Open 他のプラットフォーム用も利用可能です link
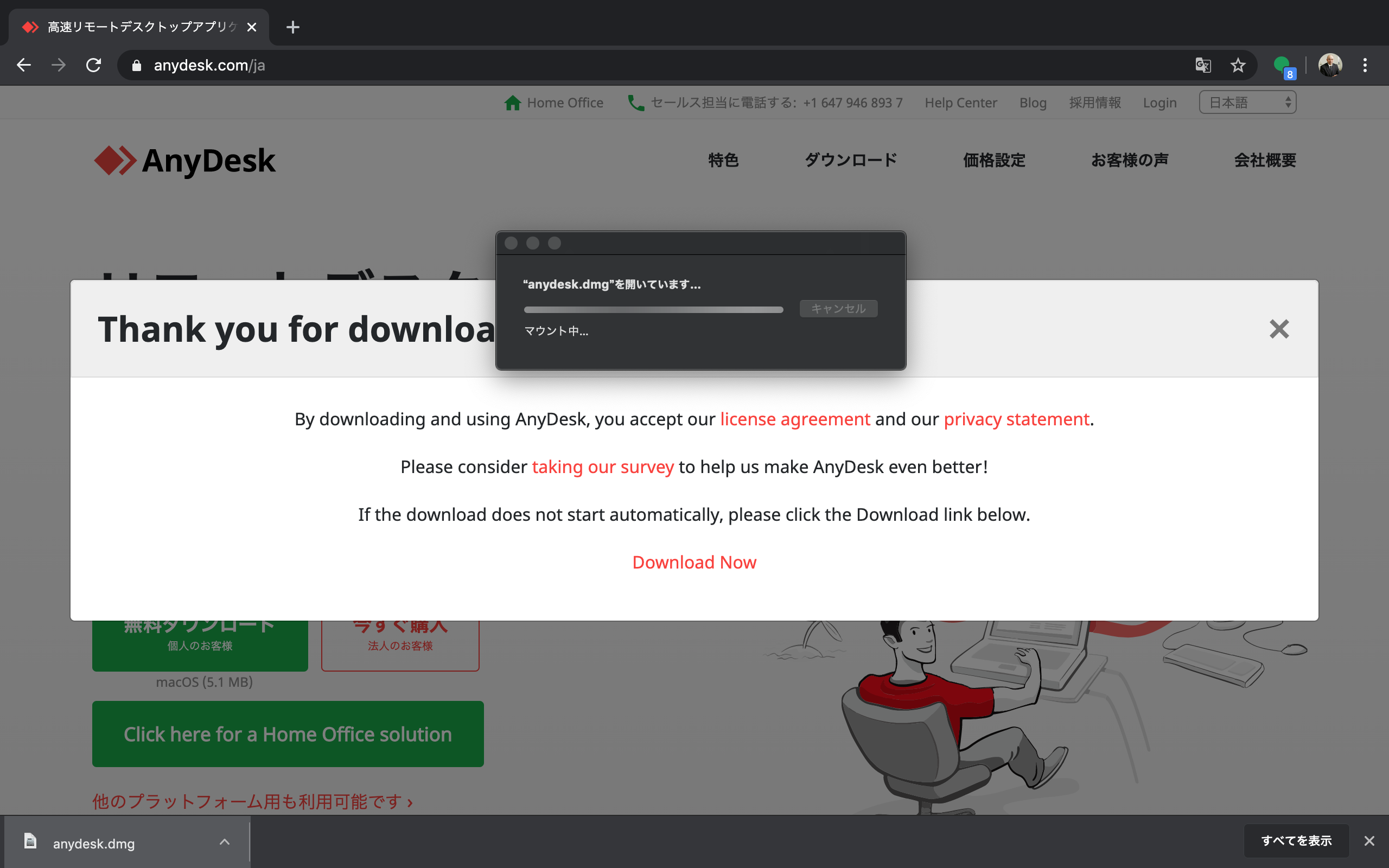1389x868 pixels. (x=252, y=801)
